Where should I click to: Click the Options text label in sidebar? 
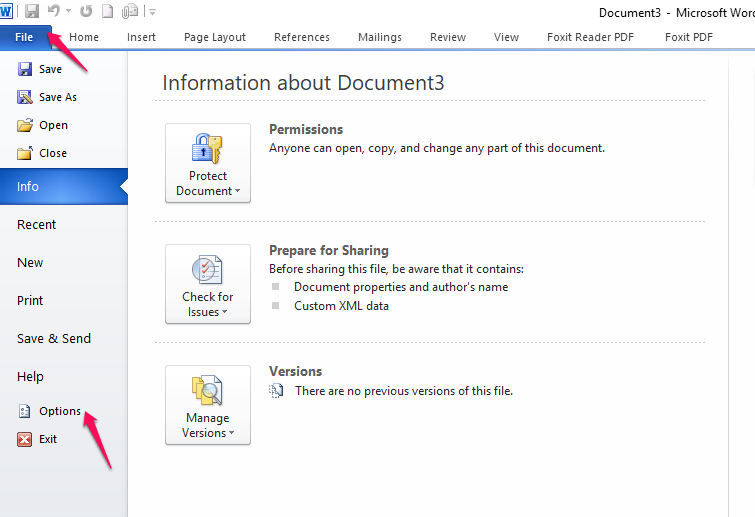60,411
